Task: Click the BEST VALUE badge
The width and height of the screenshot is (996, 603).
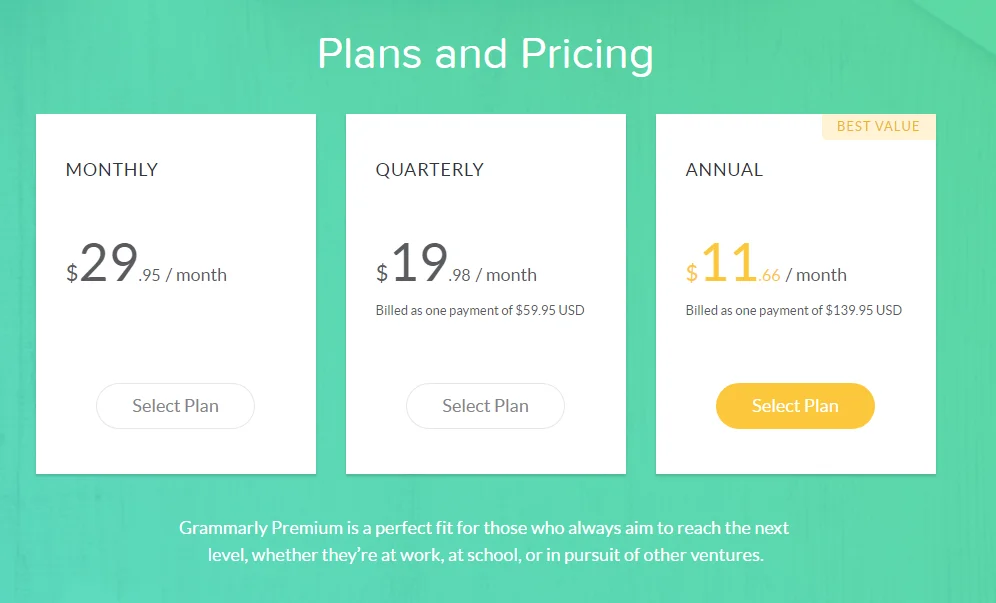Action: click(x=878, y=126)
